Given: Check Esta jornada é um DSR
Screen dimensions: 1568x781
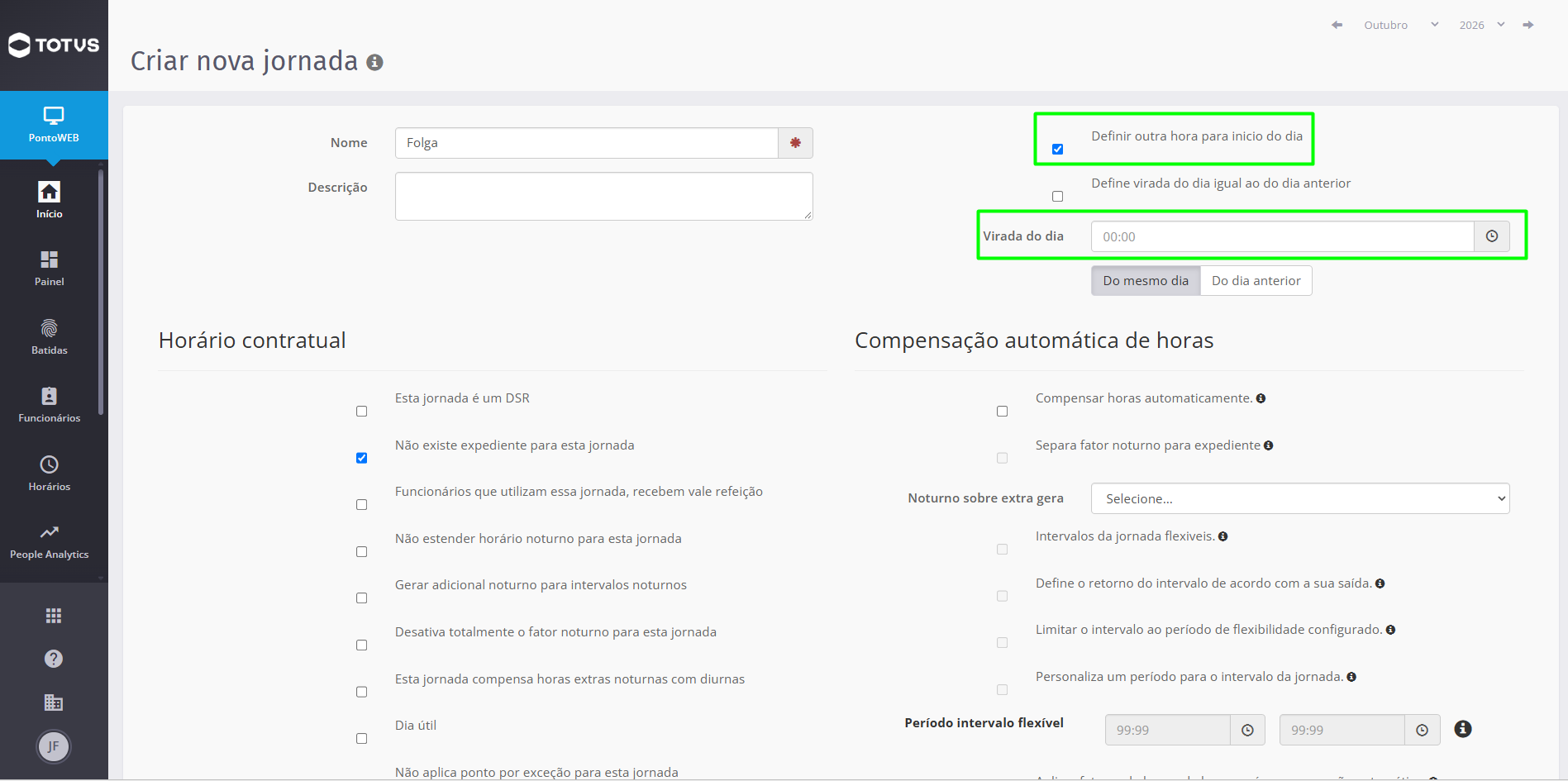Looking at the screenshot, I should tap(361, 412).
